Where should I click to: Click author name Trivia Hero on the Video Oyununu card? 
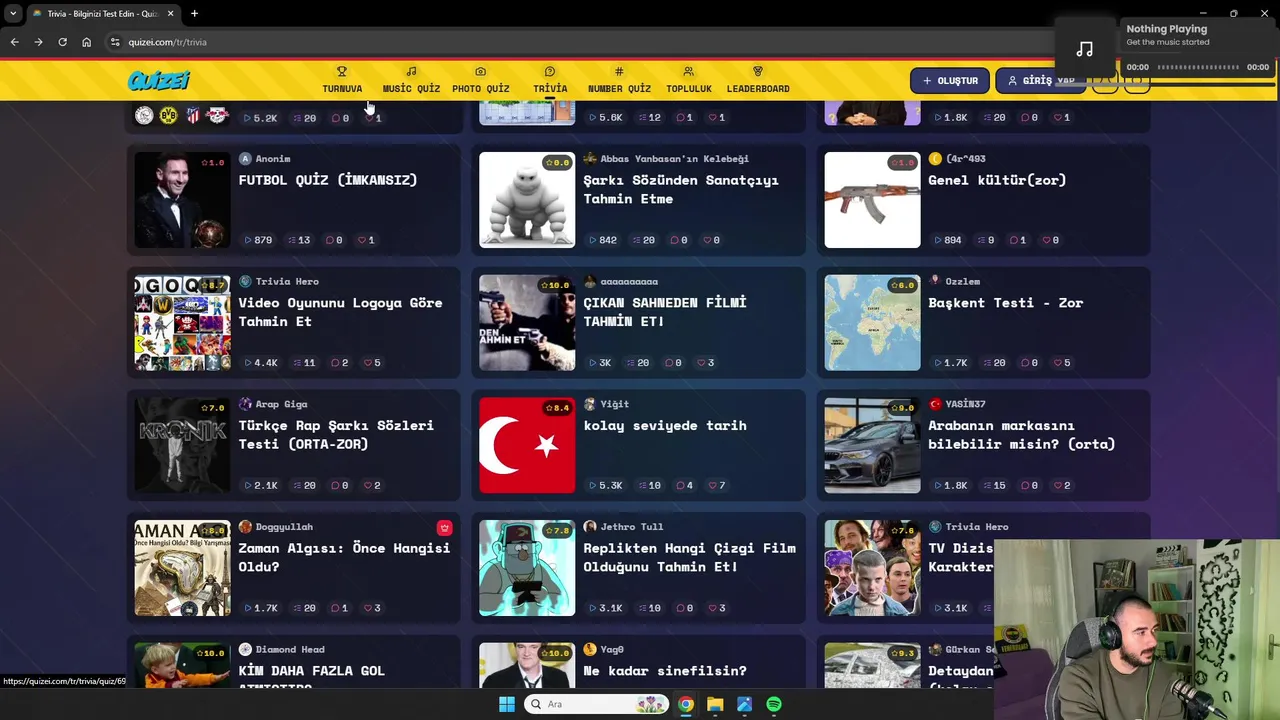point(287,282)
